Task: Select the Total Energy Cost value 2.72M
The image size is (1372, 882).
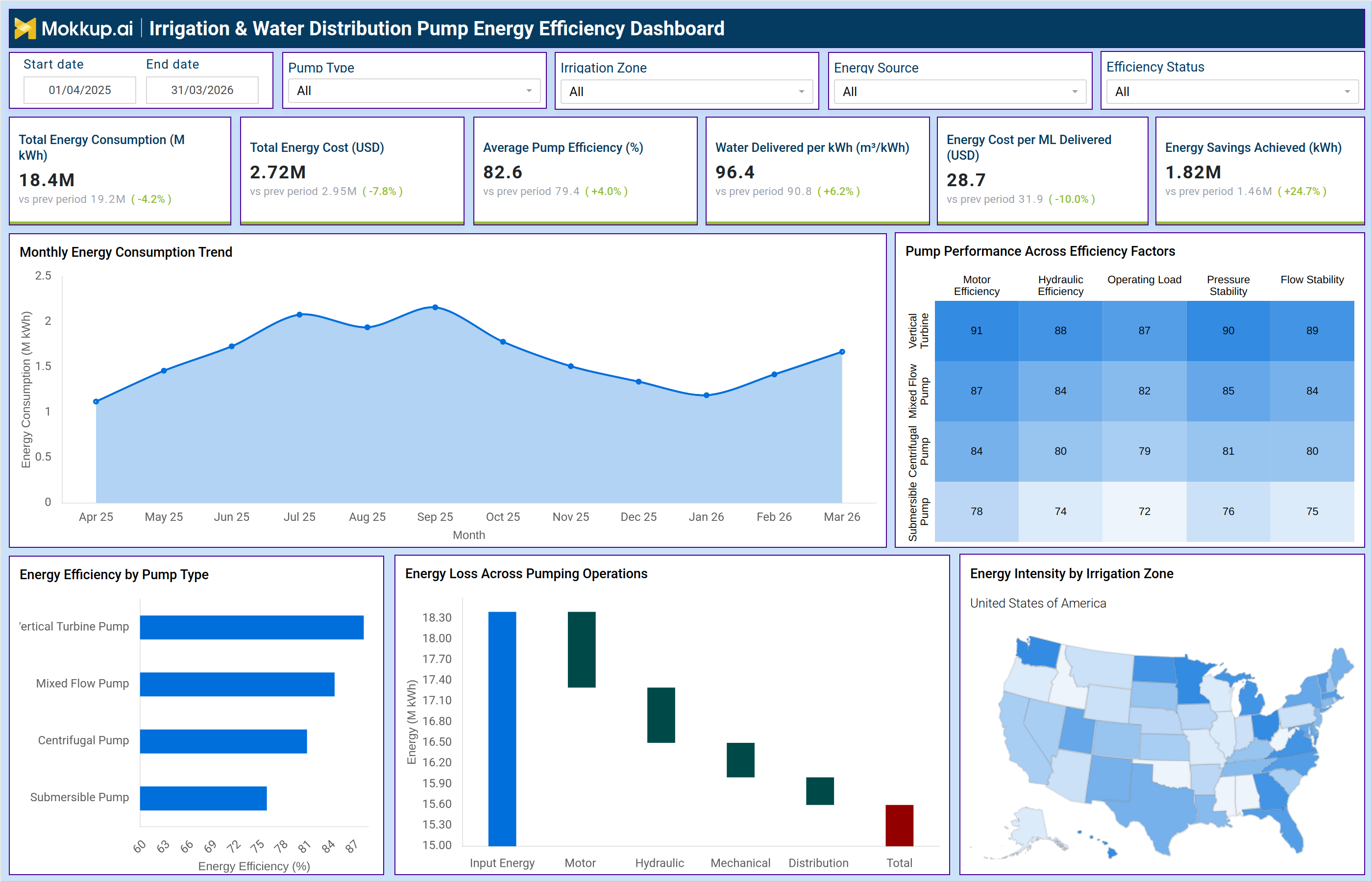Action: pos(278,172)
